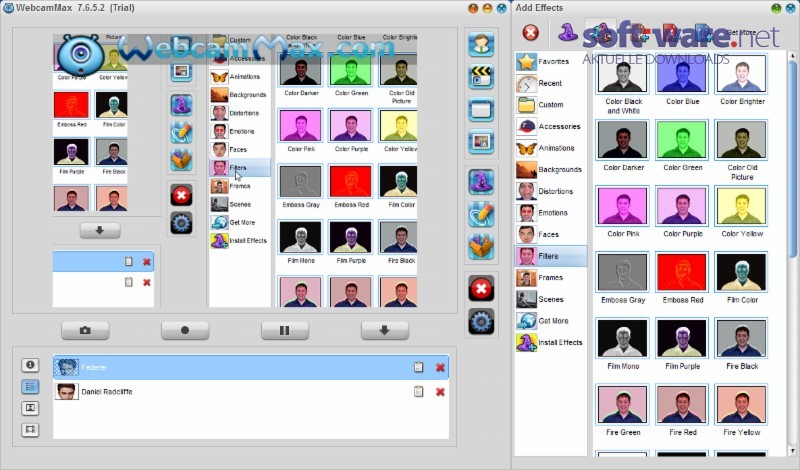
Task: Select the movie clapperboard source icon
Action: 481,77
